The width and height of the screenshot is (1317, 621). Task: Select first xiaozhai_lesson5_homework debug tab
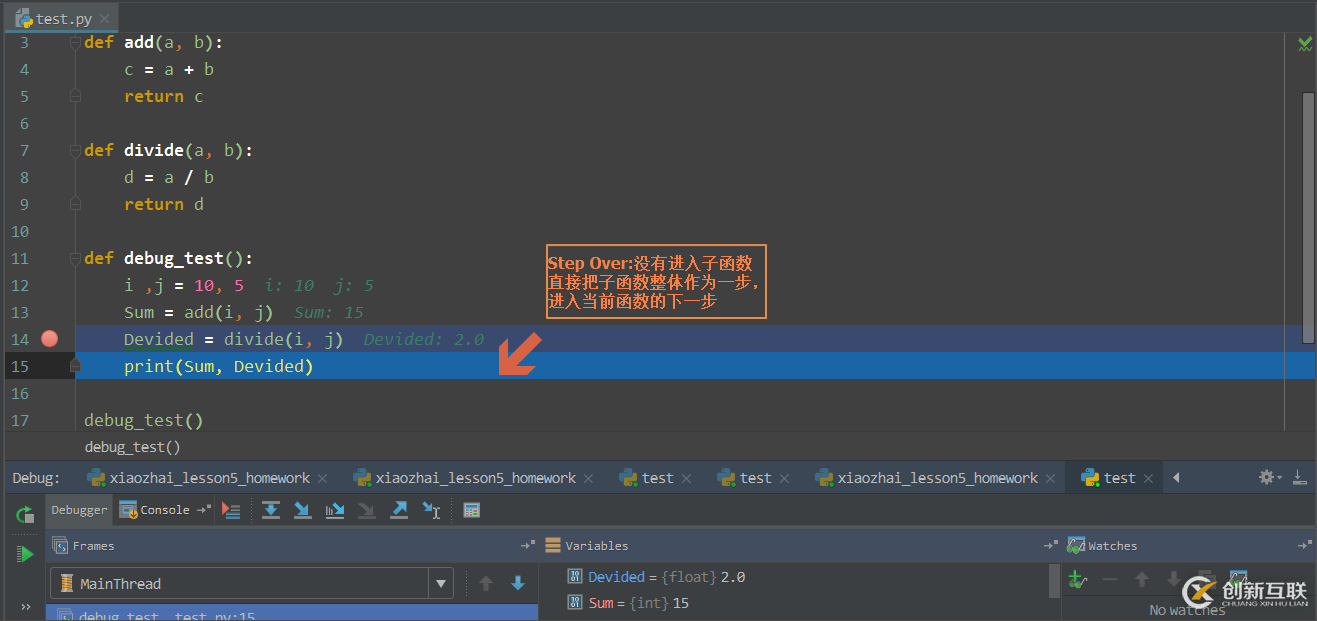pos(210,478)
